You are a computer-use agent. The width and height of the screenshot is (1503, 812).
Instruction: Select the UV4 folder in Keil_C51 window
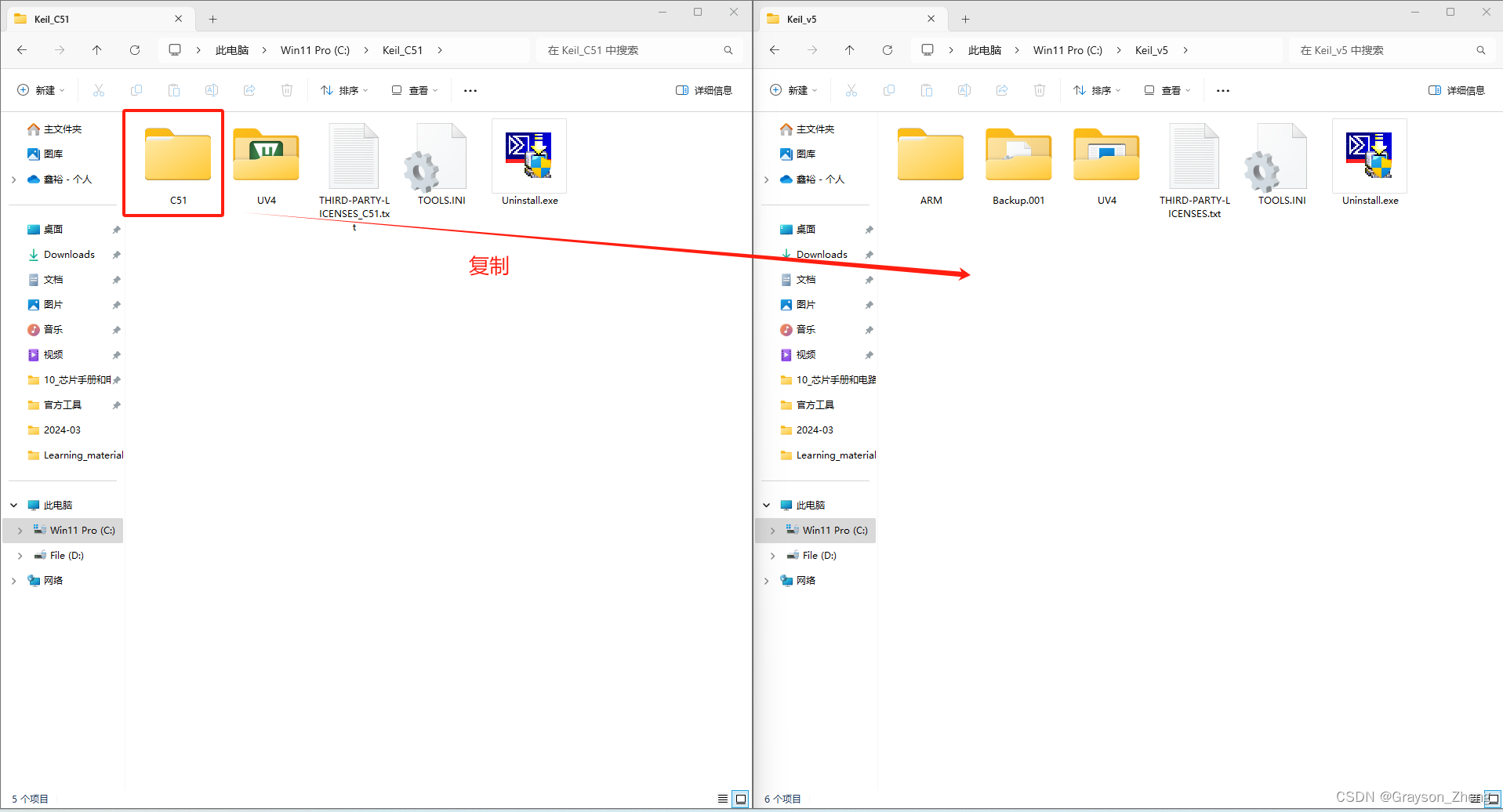[267, 163]
